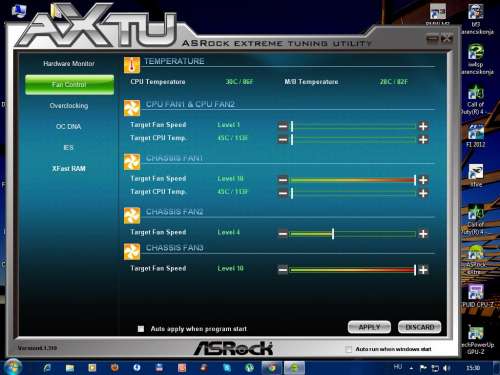Increase Chassis Fan1 Target CPU Temp with plus
Screen dimensions: 500x375
pyautogui.click(x=423, y=193)
